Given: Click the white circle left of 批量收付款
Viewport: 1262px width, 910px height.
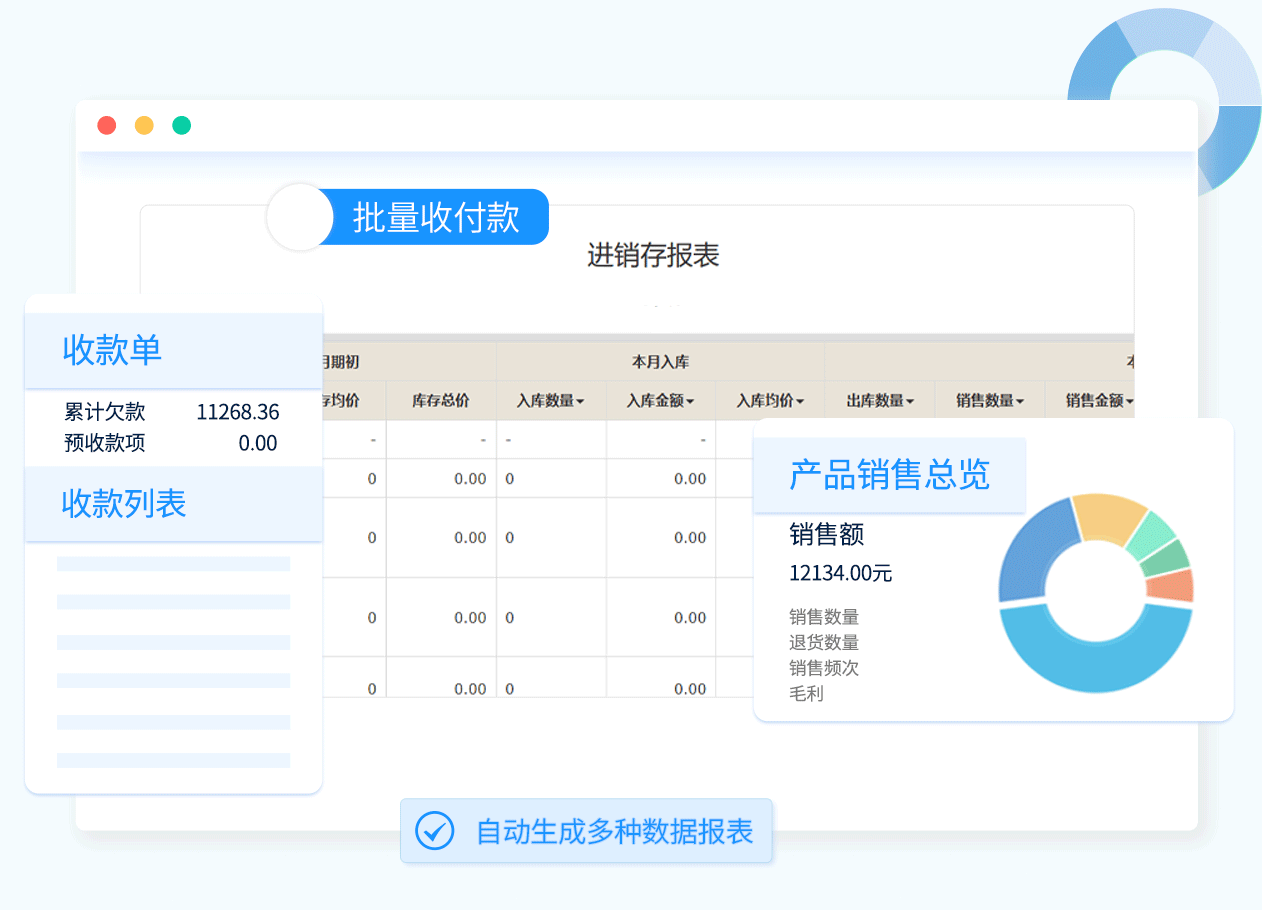Looking at the screenshot, I should tap(299, 217).
